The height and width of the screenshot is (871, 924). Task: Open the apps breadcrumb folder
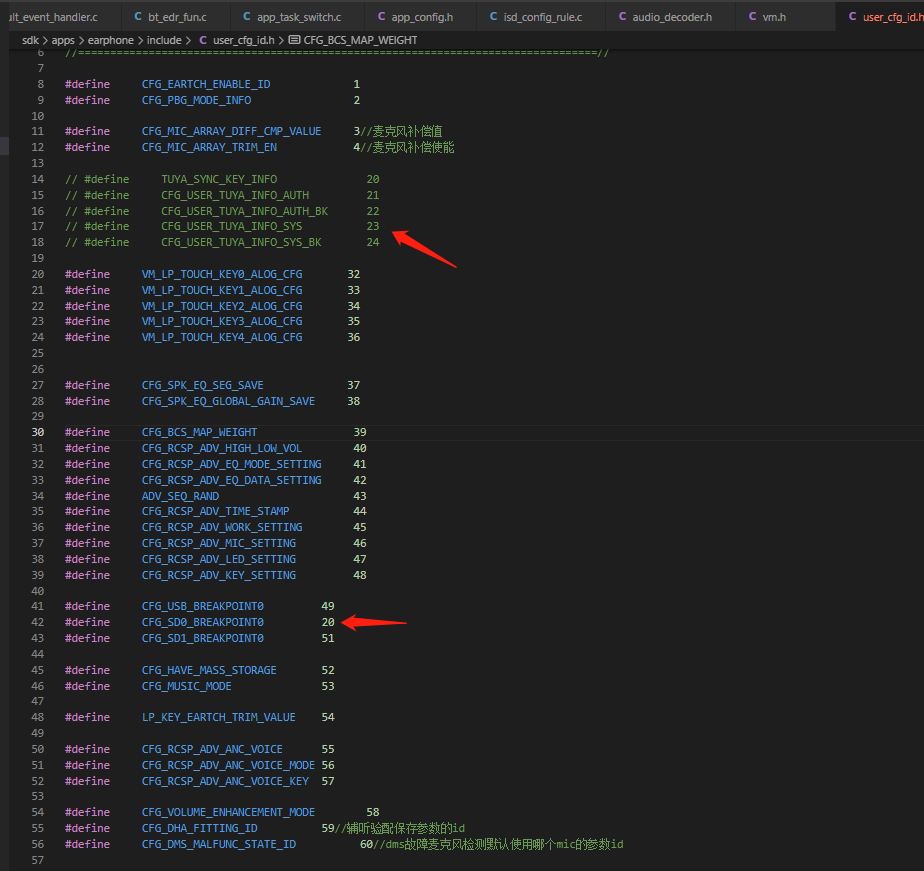(63, 40)
